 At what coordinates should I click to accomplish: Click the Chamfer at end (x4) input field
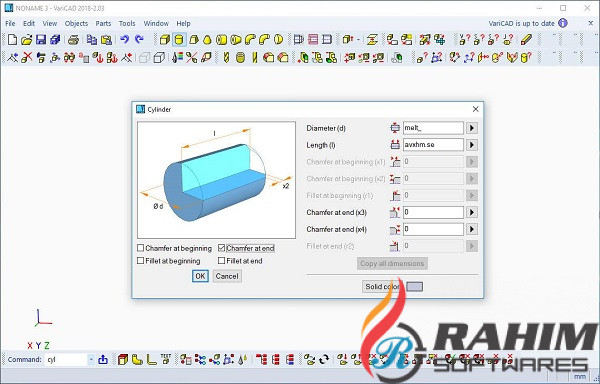pyautogui.click(x=433, y=229)
